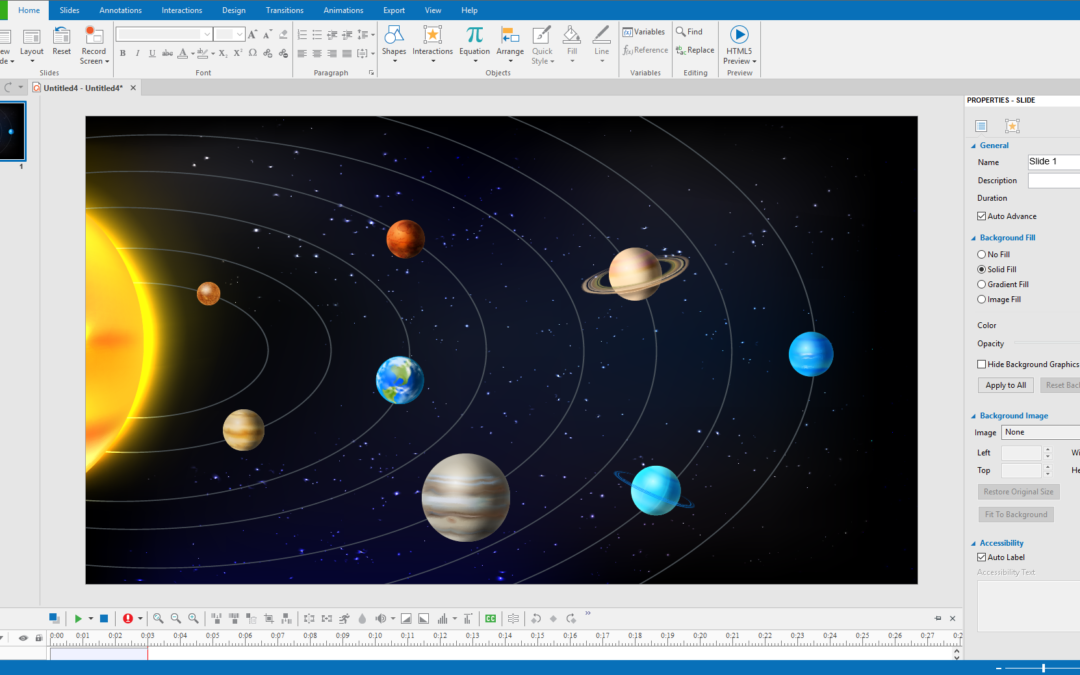Image resolution: width=1080 pixels, height=675 pixels.
Task: Select the Replace tool
Action: [695, 49]
